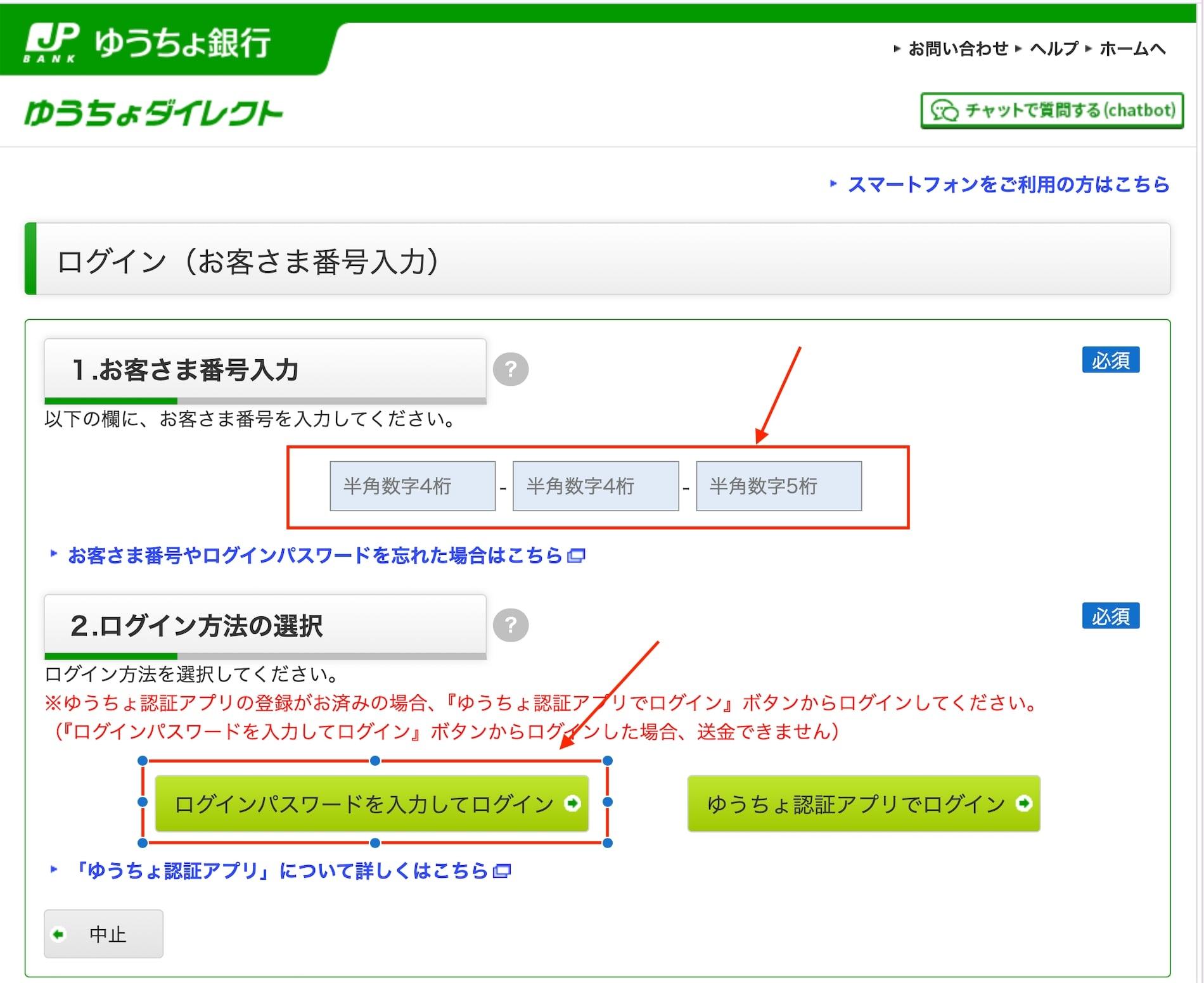The height and width of the screenshot is (983, 1204).
Task: Click external-link icon after password-forgotten link
Action: click(x=576, y=556)
